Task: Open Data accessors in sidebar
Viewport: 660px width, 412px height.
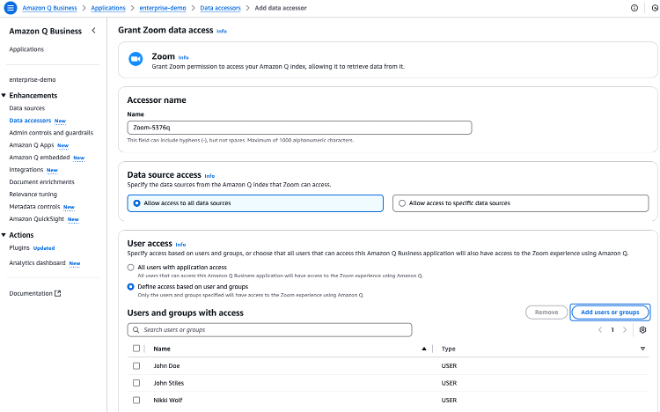Action: tap(30, 120)
